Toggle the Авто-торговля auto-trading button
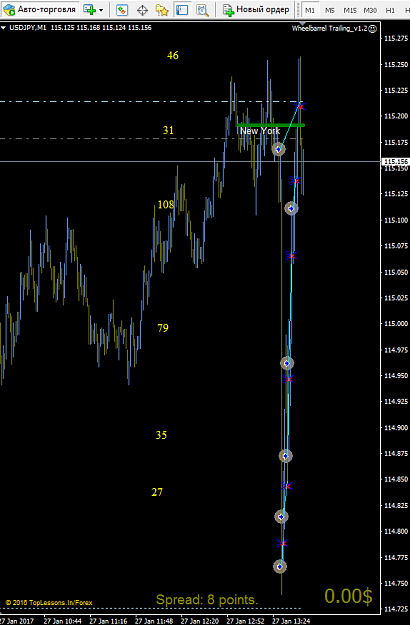This screenshot has width=410, height=625. pos(39,9)
